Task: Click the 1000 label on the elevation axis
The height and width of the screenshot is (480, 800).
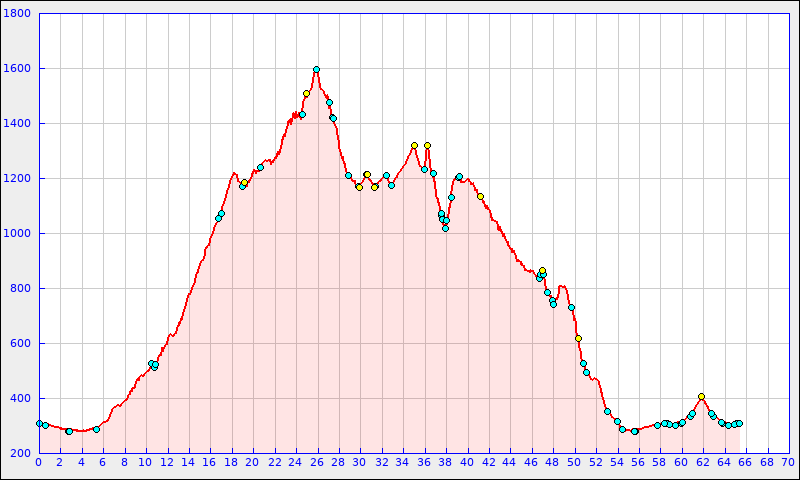Action: (x=19, y=234)
